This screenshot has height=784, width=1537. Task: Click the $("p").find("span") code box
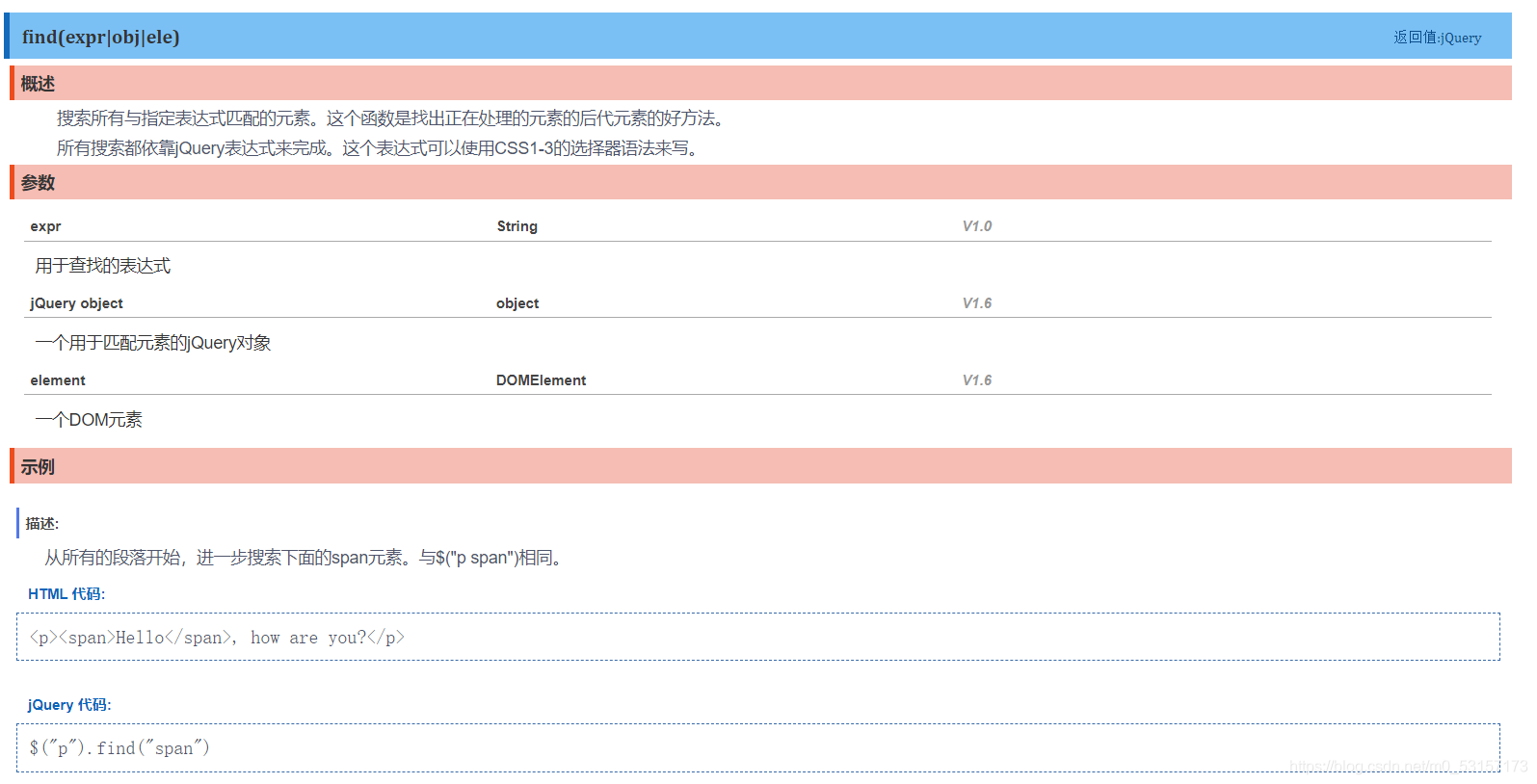(x=758, y=747)
